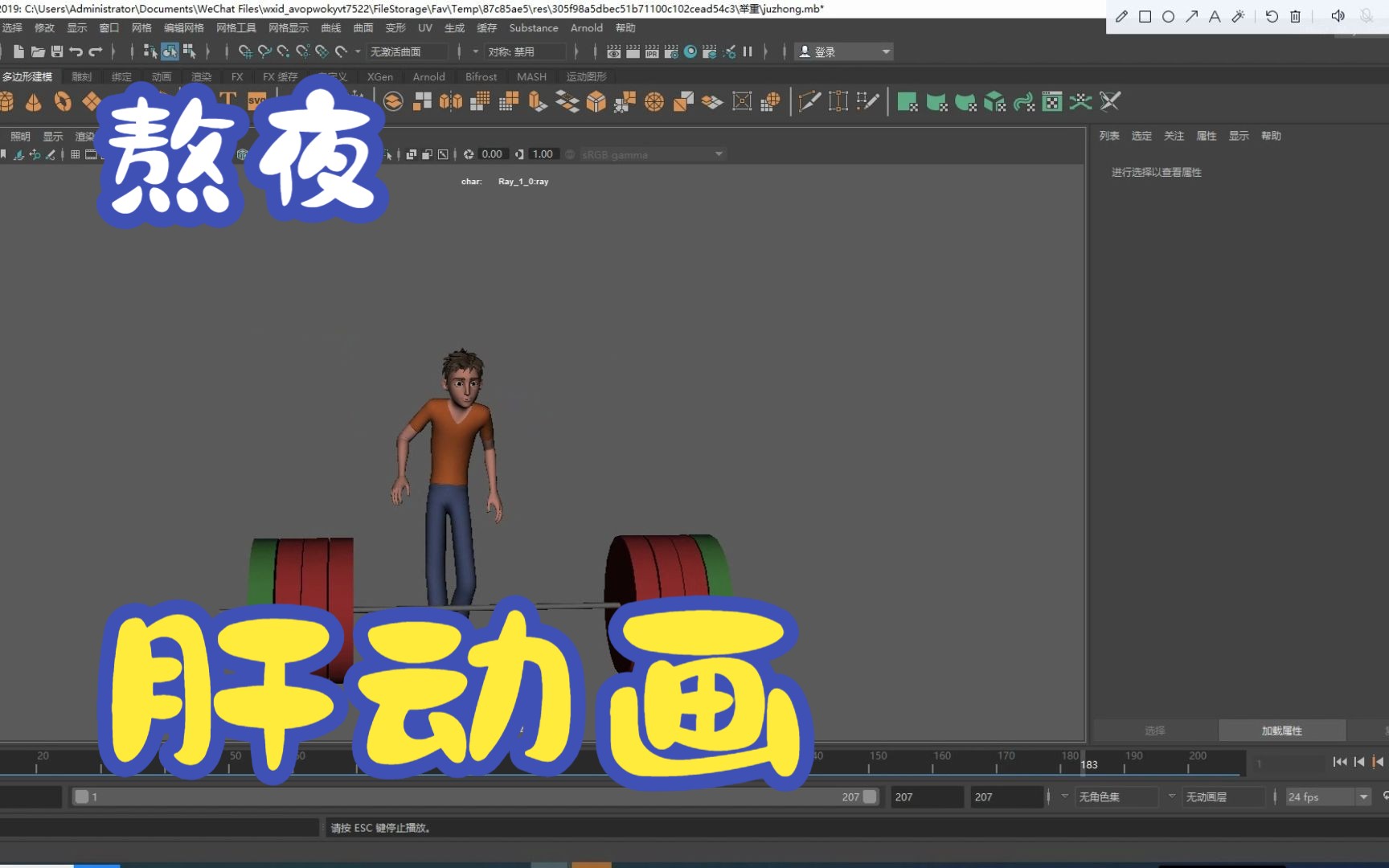Click the Undo icon in the toolbar
The image size is (1389, 868).
pos(76,51)
